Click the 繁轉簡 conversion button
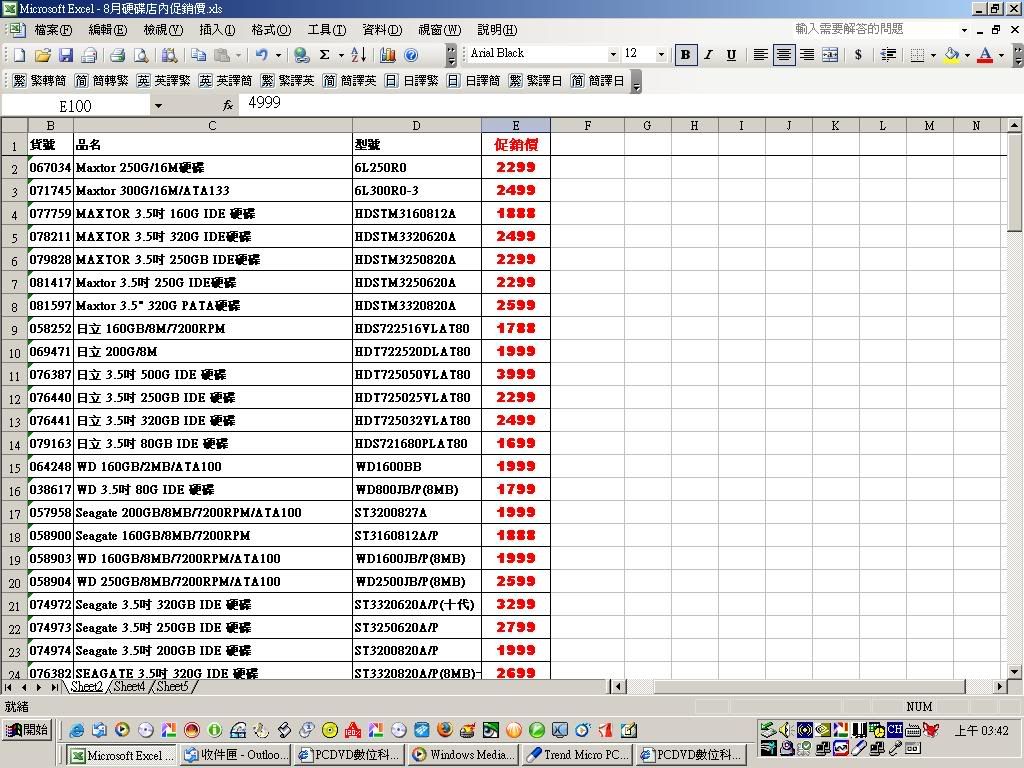The height and width of the screenshot is (768, 1024). (39, 81)
